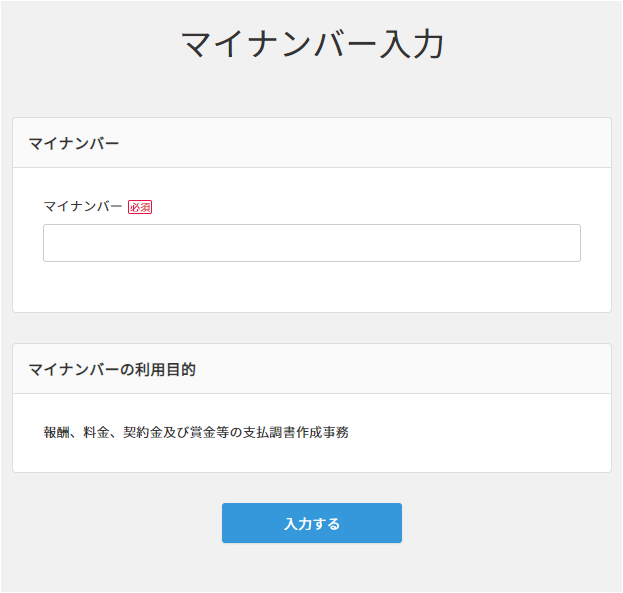Click the 契約金 word in purpose text
Image resolution: width=623 pixels, height=593 pixels.
141,433
